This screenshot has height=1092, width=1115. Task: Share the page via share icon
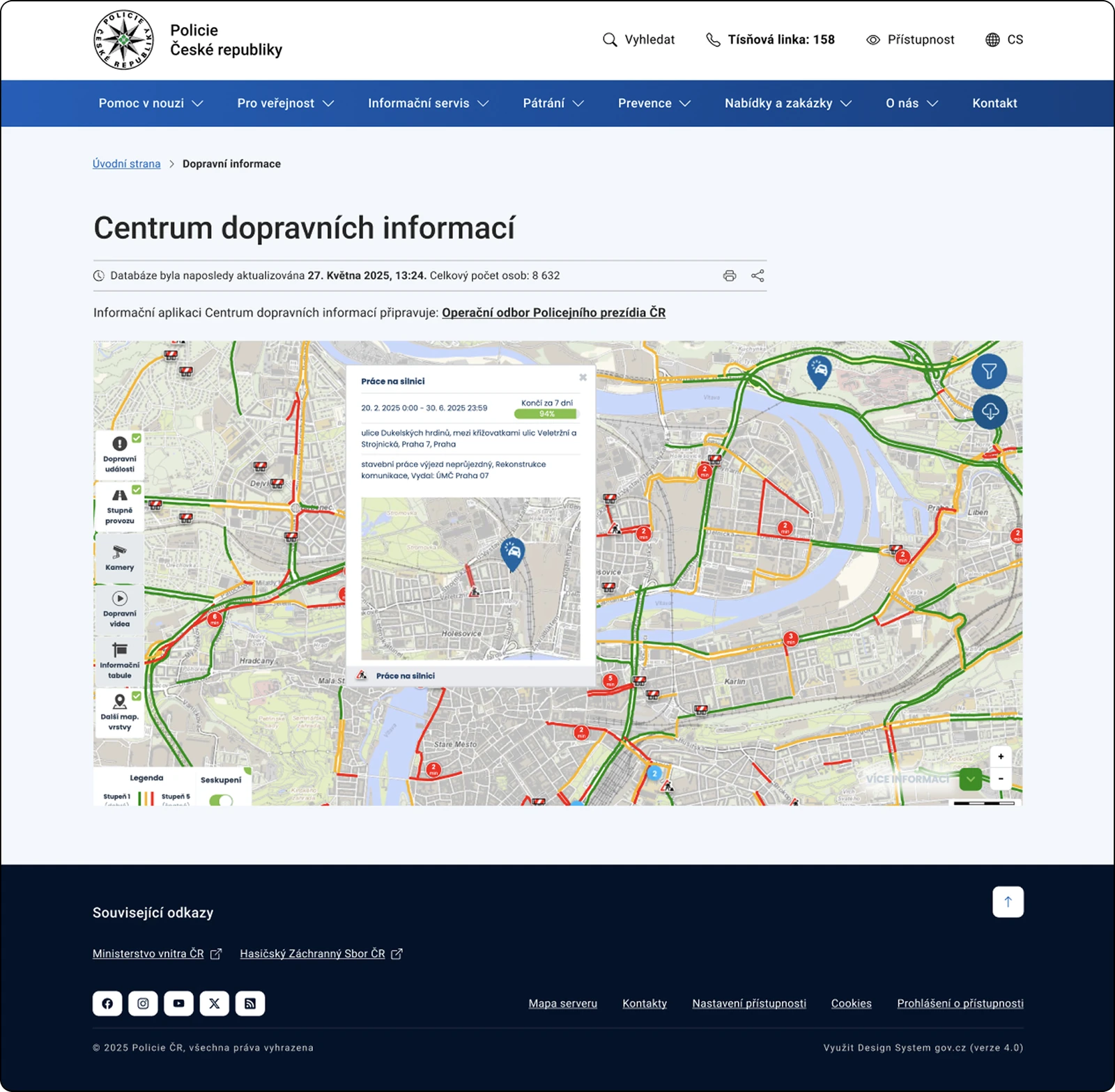[758, 275]
